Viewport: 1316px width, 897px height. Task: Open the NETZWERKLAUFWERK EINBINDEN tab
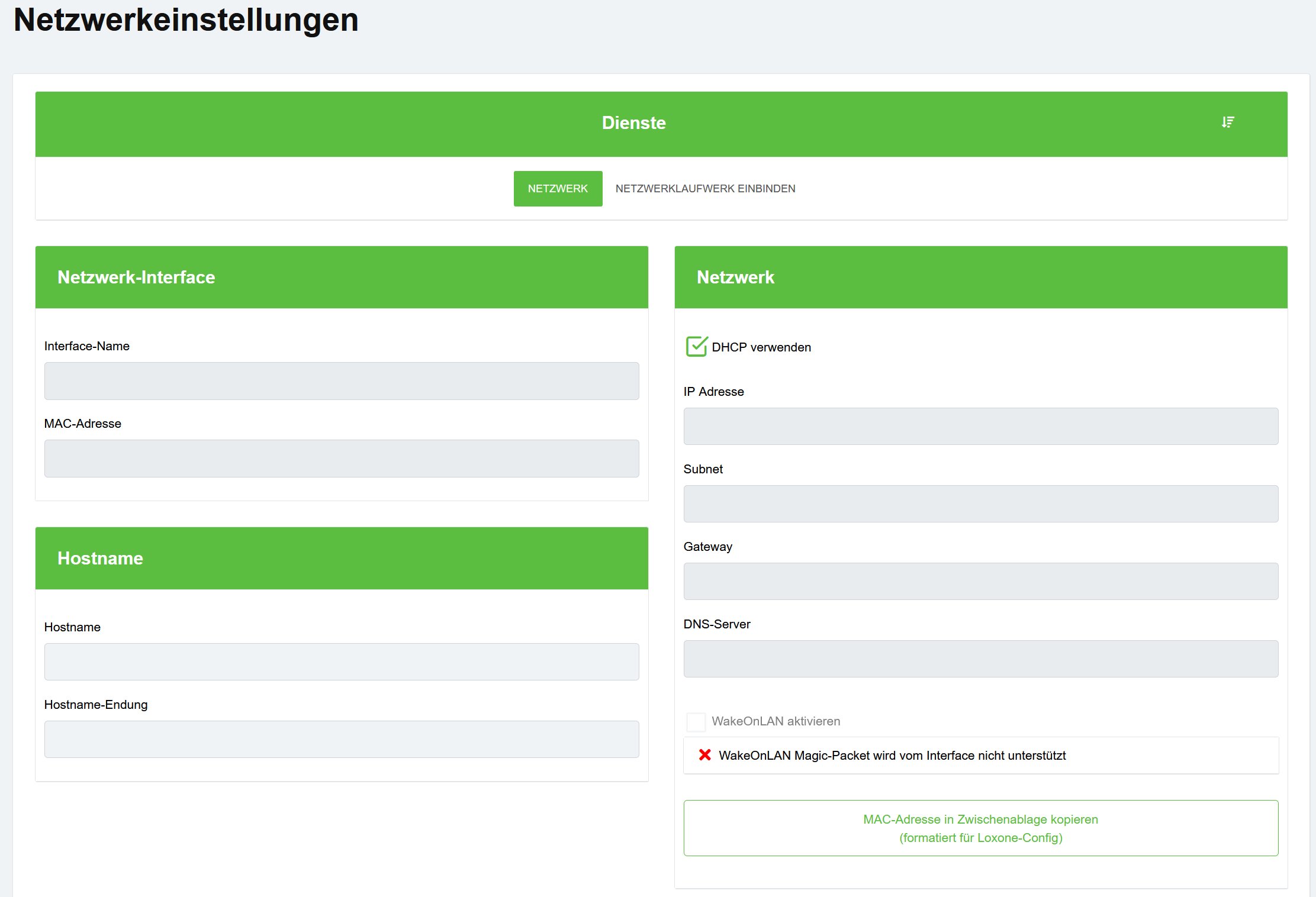[705, 189]
